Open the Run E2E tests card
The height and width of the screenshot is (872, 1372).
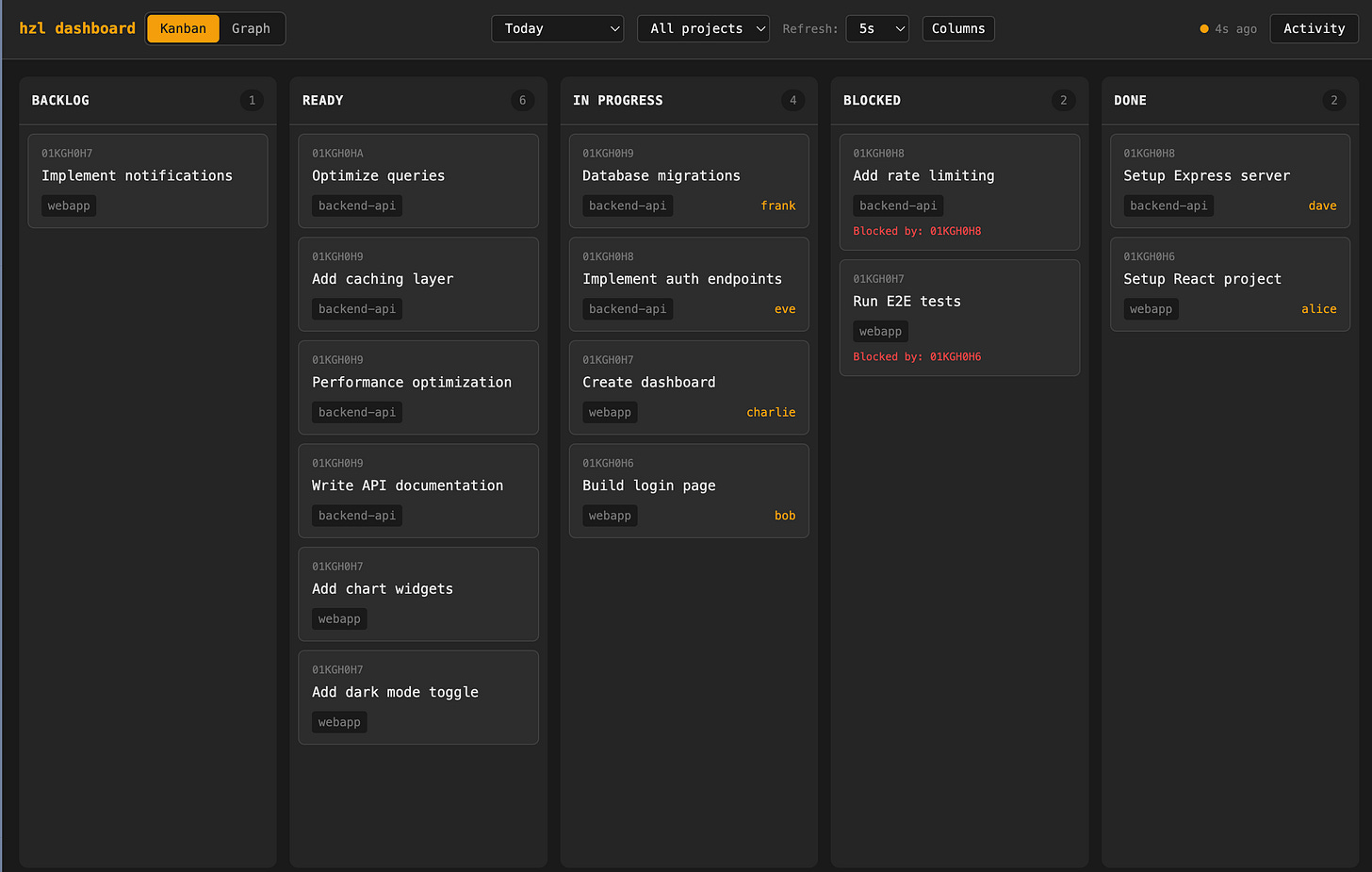tap(959, 318)
